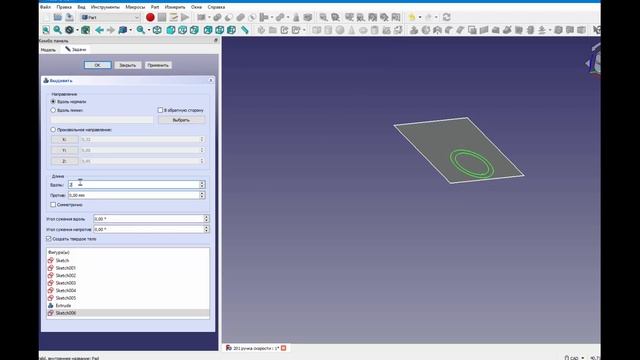Enable the 'Симметрично' checkbox
The height and width of the screenshot is (360, 640).
pyautogui.click(x=53, y=204)
